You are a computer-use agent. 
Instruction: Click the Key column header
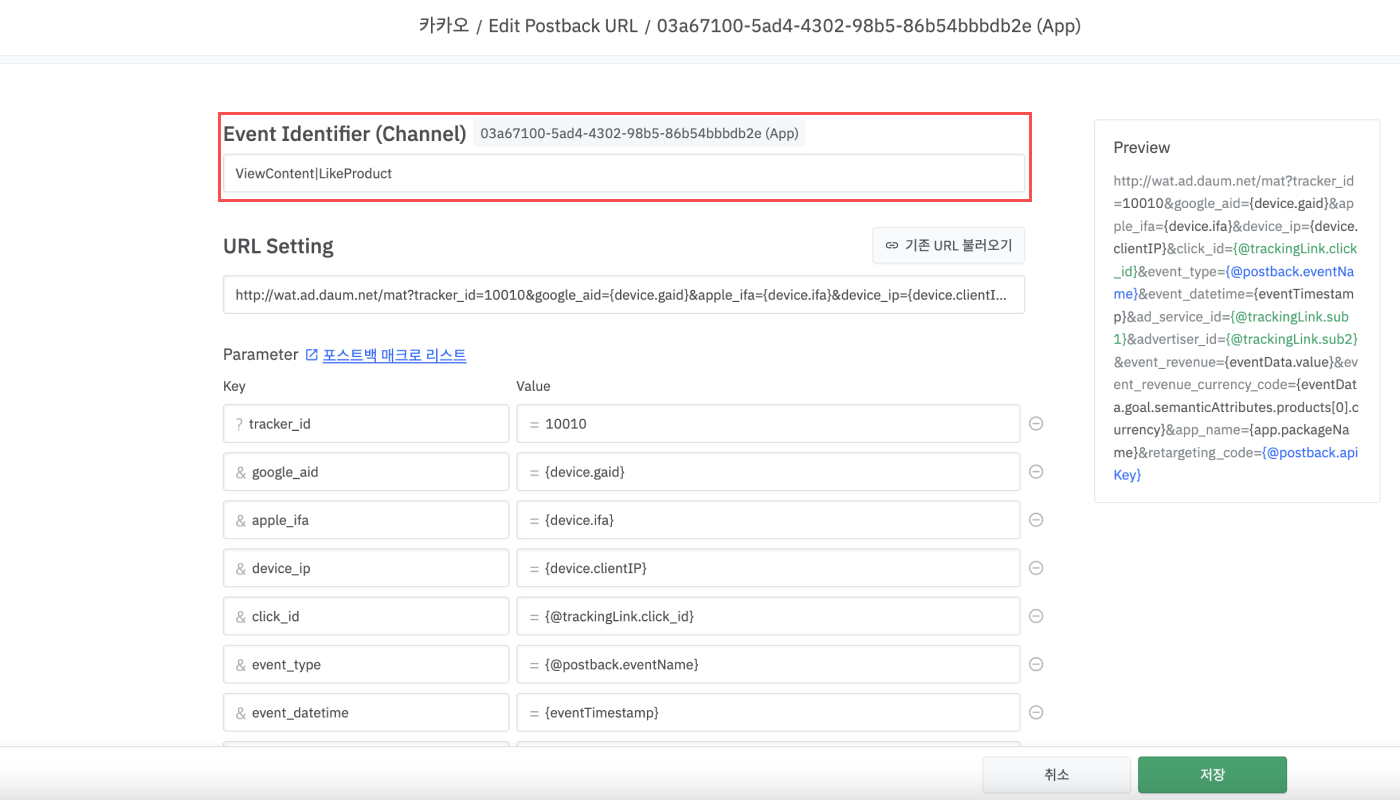click(234, 386)
